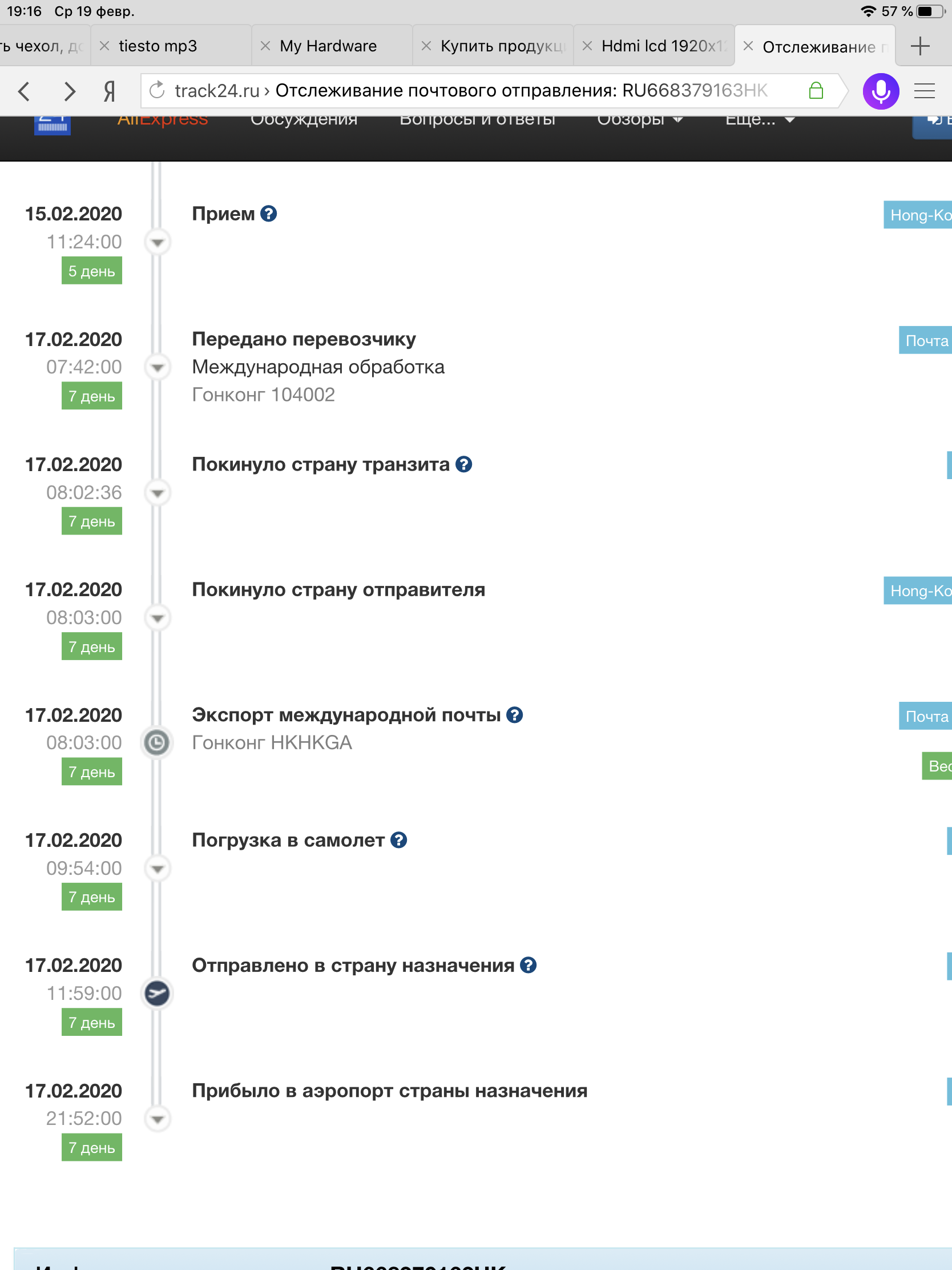This screenshot has width=952, height=1270.
Task: Switch to the tiesto mp3 tab
Action: click(158, 46)
